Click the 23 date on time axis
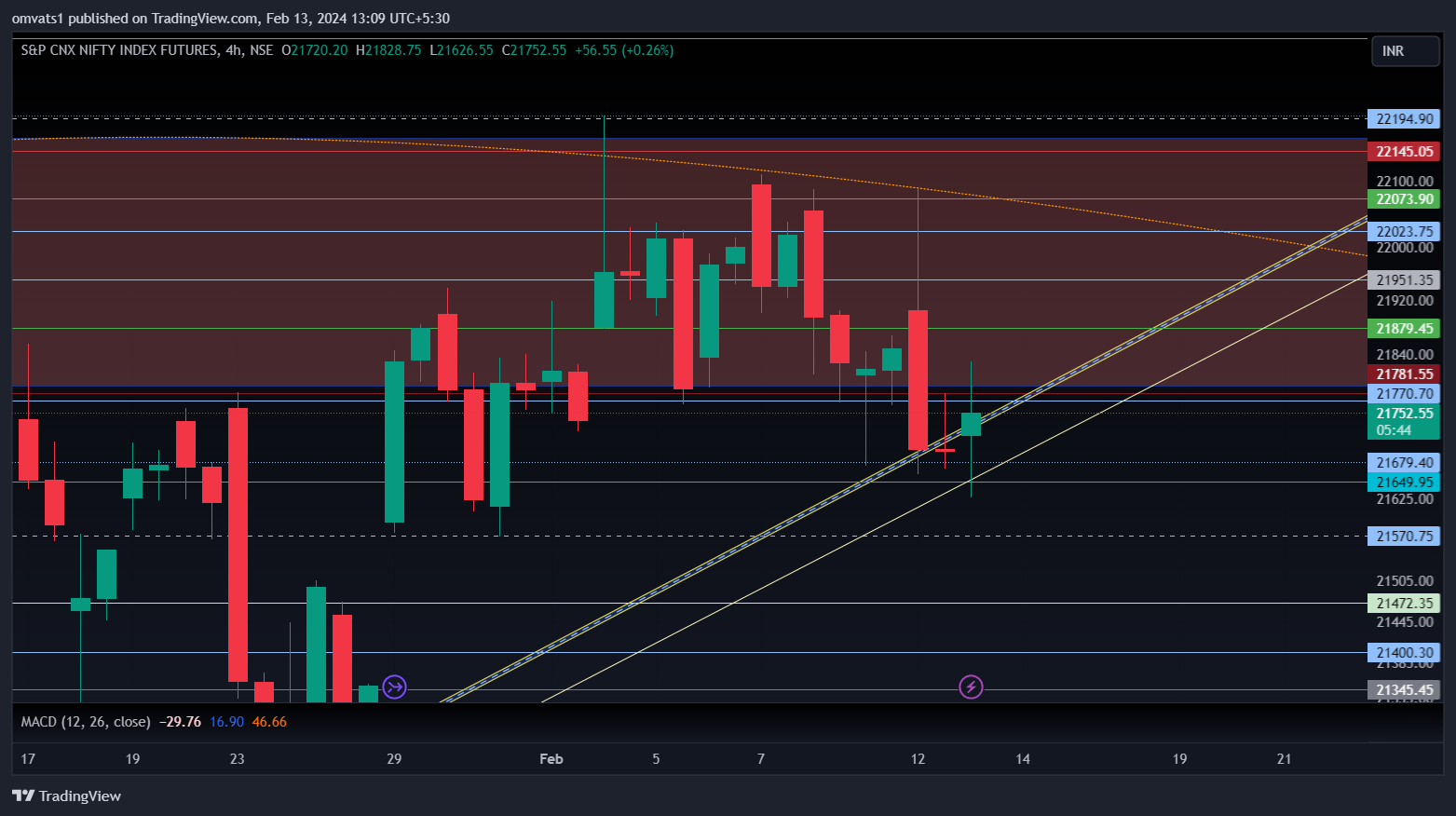 (238, 759)
